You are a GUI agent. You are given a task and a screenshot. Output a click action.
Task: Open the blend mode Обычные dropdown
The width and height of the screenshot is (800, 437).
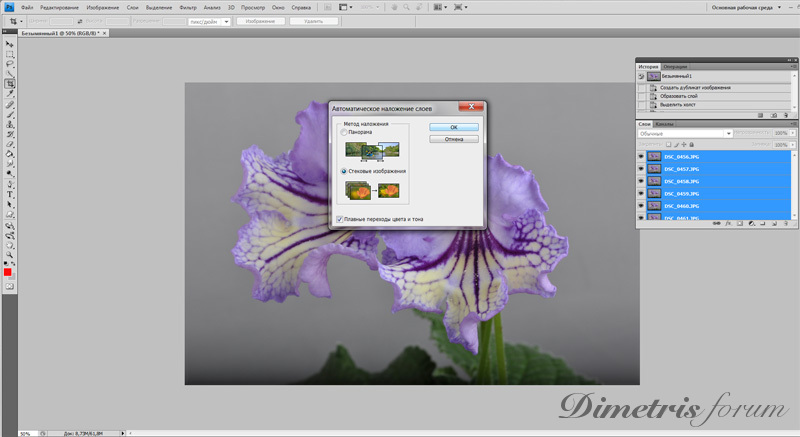(685, 134)
